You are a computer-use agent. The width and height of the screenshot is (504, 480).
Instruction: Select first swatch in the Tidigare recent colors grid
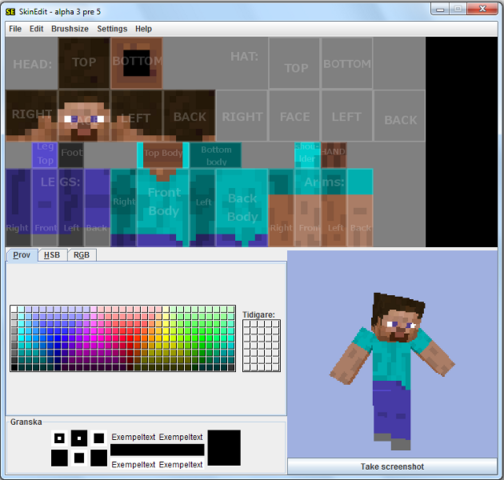coord(247,323)
